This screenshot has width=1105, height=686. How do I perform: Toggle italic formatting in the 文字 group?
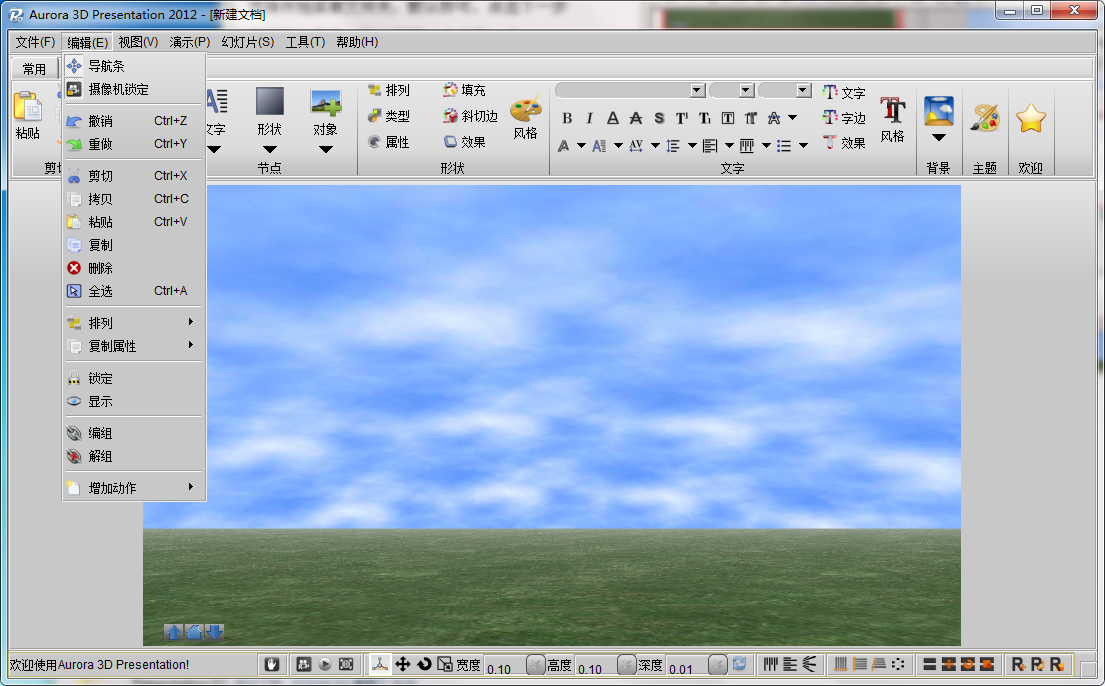[x=589, y=117]
